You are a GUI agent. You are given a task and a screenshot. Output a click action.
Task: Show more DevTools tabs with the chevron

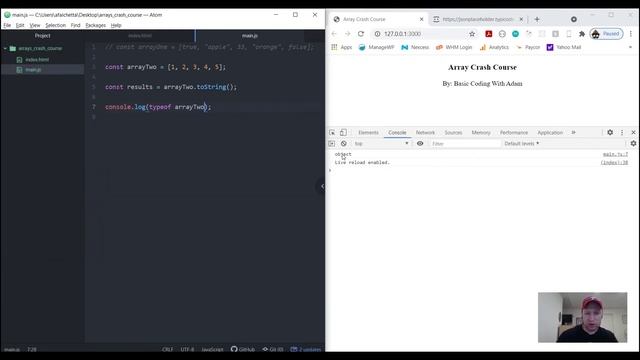click(573, 133)
